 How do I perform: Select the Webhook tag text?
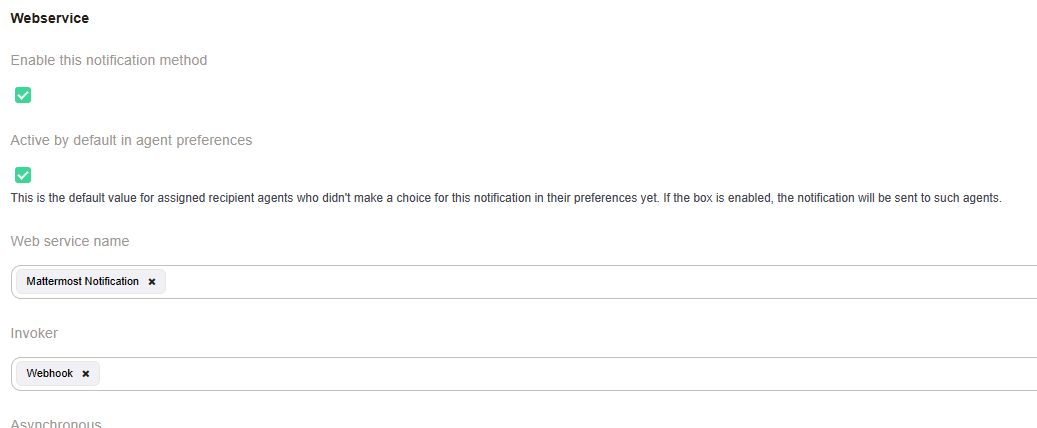click(x=50, y=374)
